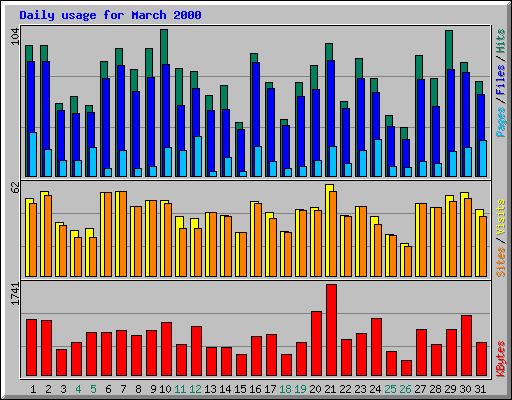Click the green Hits bar top for day 29
Viewport: 512px width, 400px height.
point(449,50)
